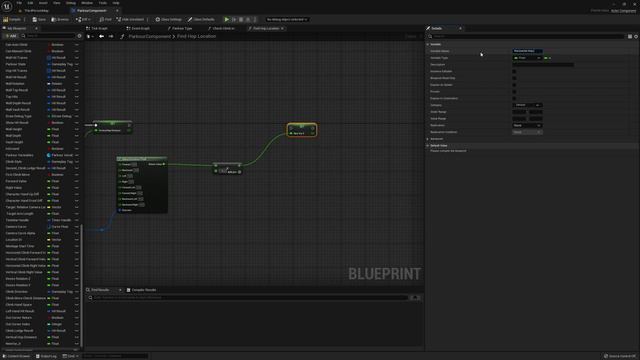Click the Unreal Engine logo icon
The height and width of the screenshot is (360, 640).
tap(7, 6)
